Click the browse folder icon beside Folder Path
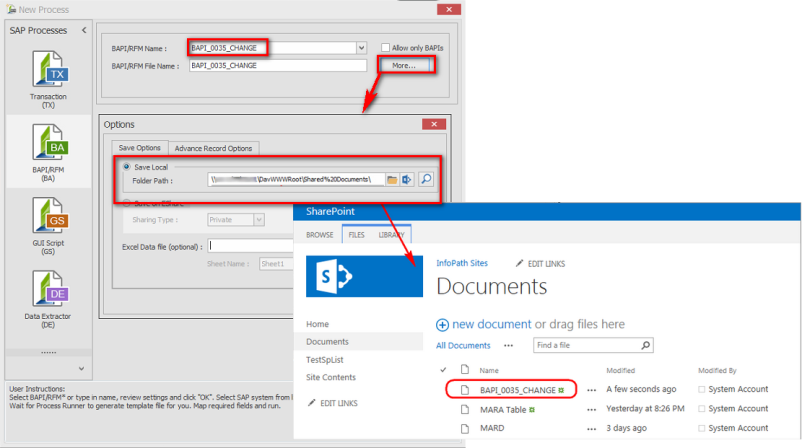This screenshot has height=448, width=802. coord(392,179)
